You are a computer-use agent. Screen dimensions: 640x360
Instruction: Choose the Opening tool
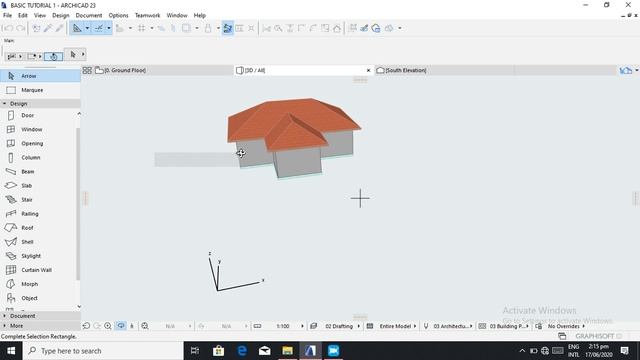pyautogui.click(x=38, y=144)
